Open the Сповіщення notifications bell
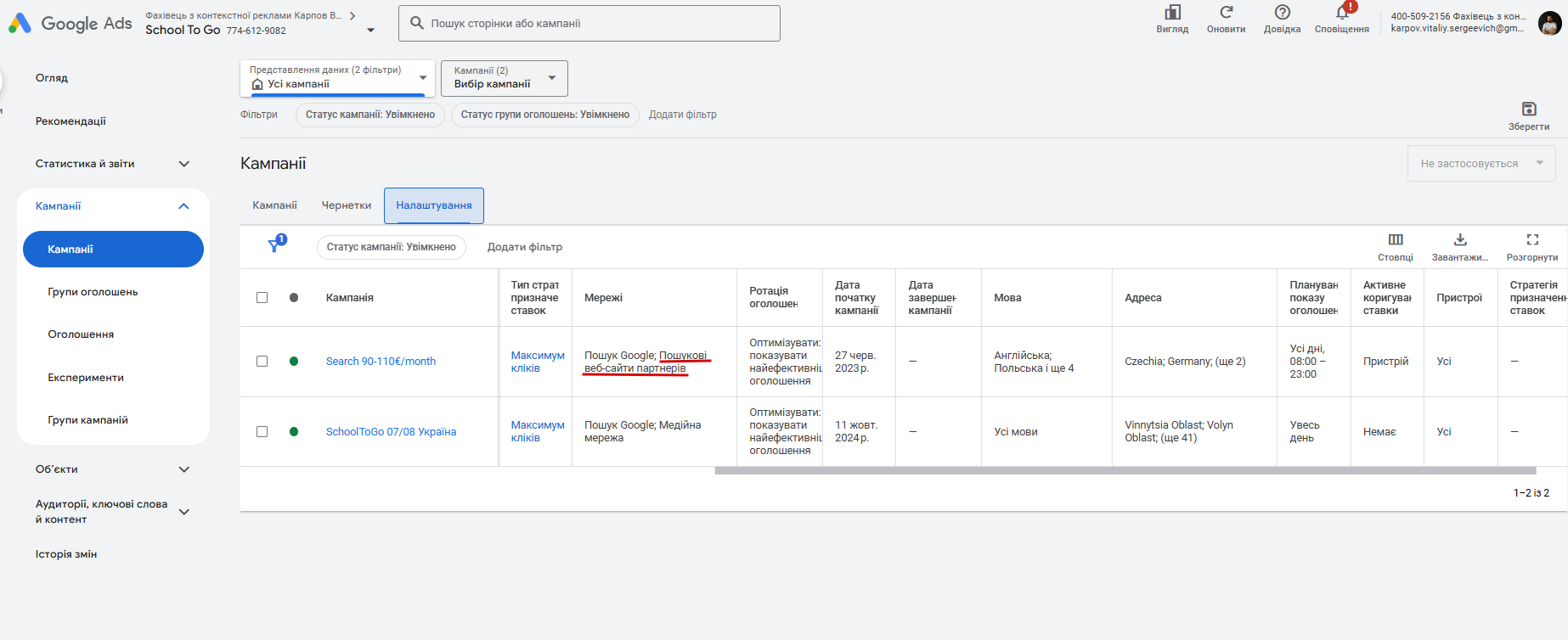Image resolution: width=1568 pixels, height=640 pixels. pos(1342,13)
